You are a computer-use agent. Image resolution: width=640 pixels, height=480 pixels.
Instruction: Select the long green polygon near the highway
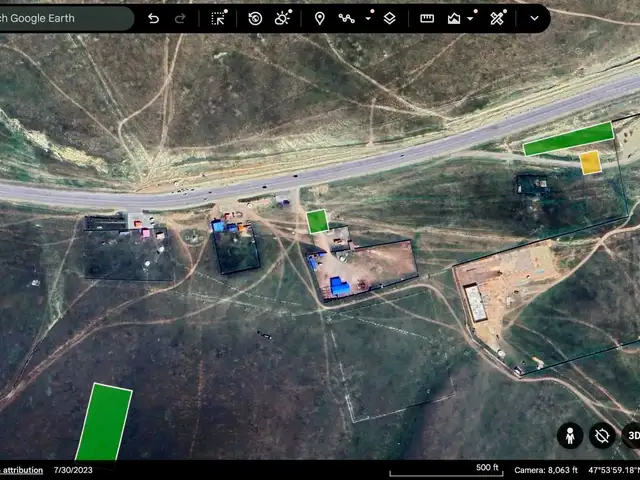click(x=569, y=139)
